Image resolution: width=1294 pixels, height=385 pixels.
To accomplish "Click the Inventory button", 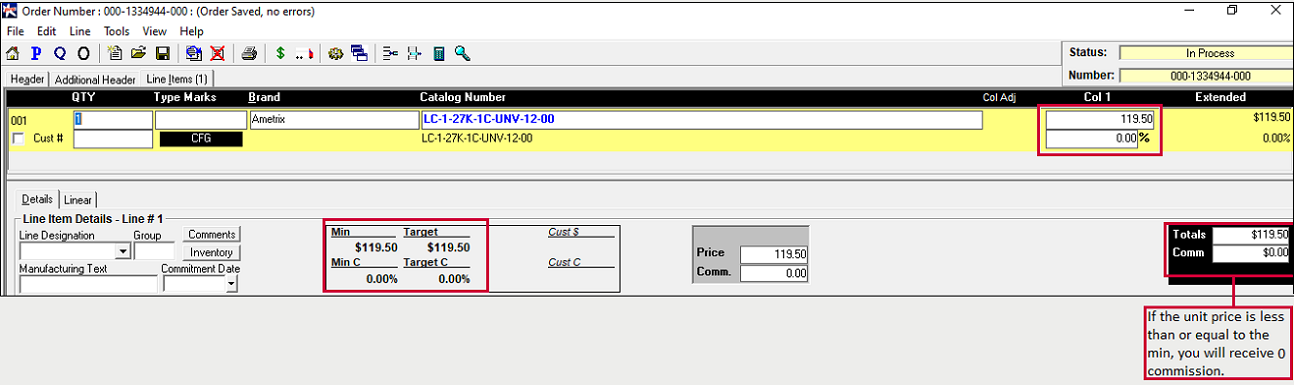I will (212, 253).
